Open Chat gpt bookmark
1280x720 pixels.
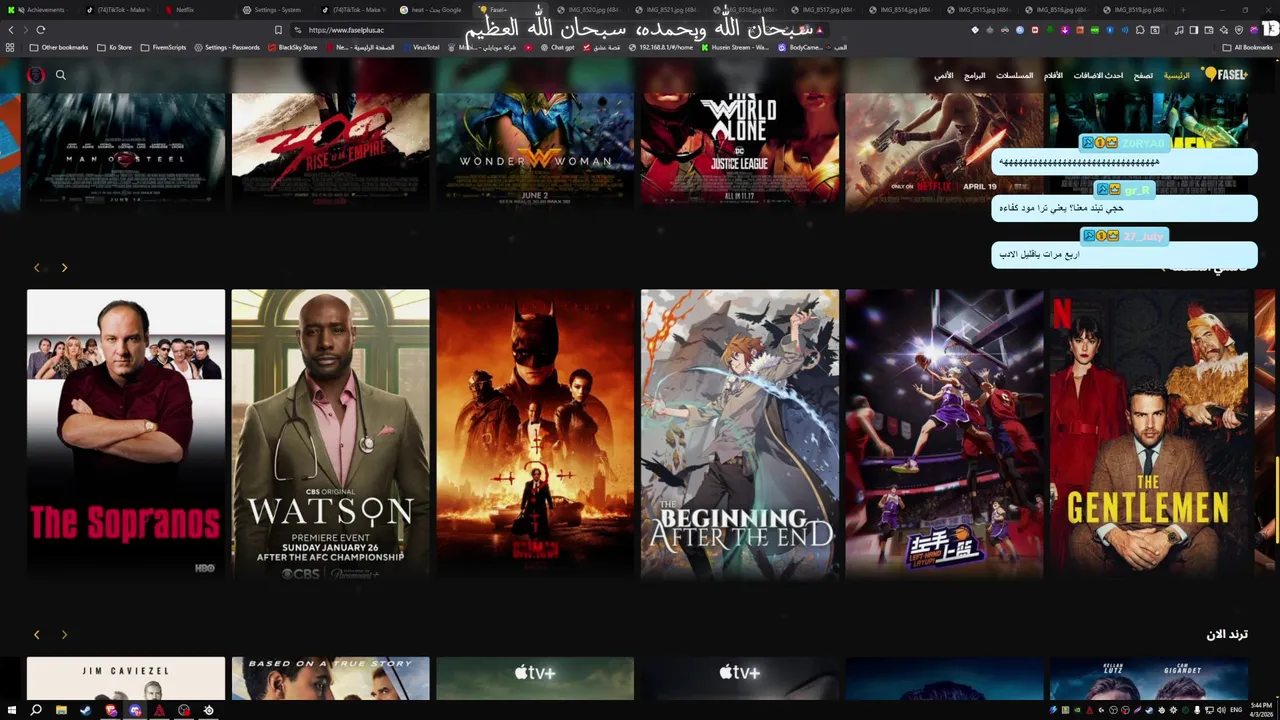557,47
